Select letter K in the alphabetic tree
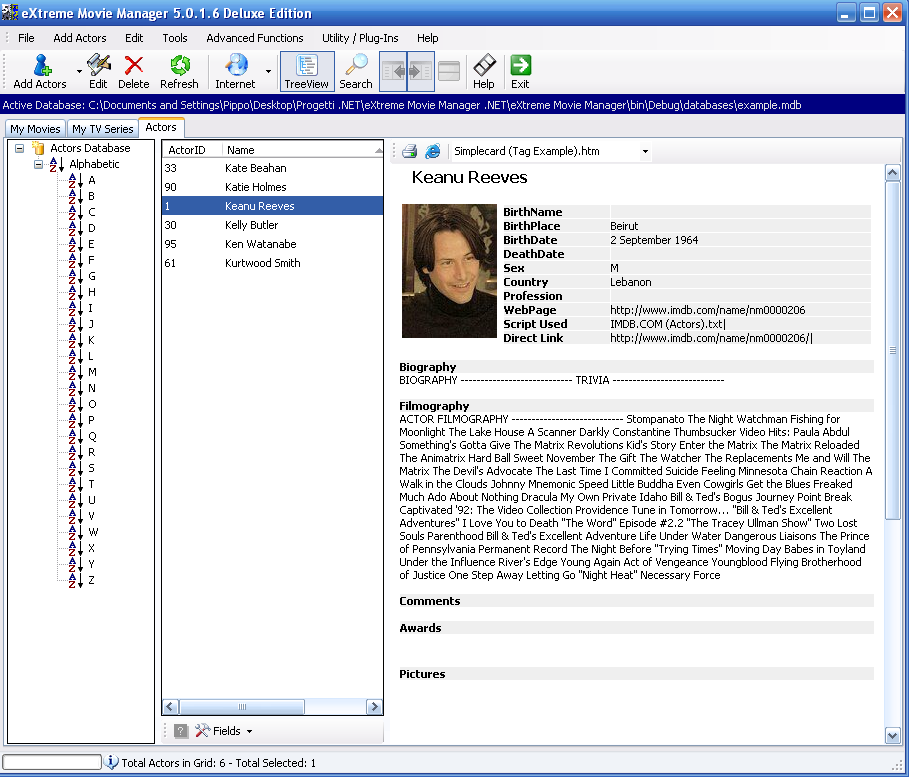 pos(91,340)
